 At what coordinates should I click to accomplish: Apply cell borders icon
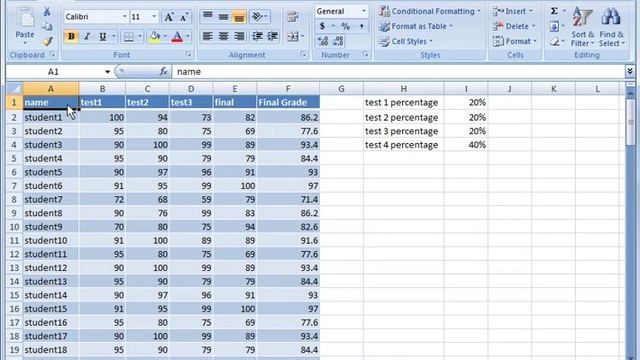point(129,37)
